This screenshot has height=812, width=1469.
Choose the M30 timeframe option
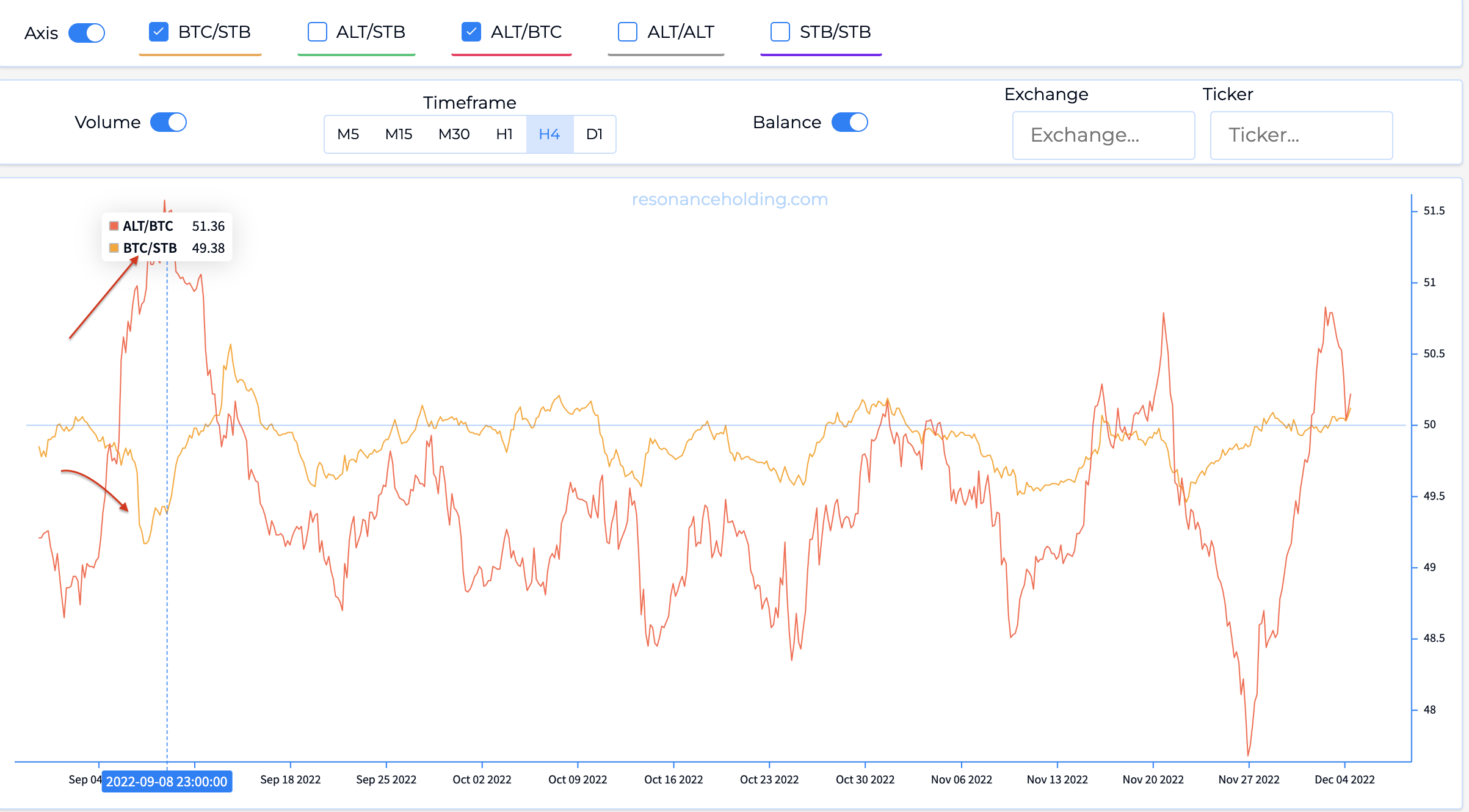point(454,134)
